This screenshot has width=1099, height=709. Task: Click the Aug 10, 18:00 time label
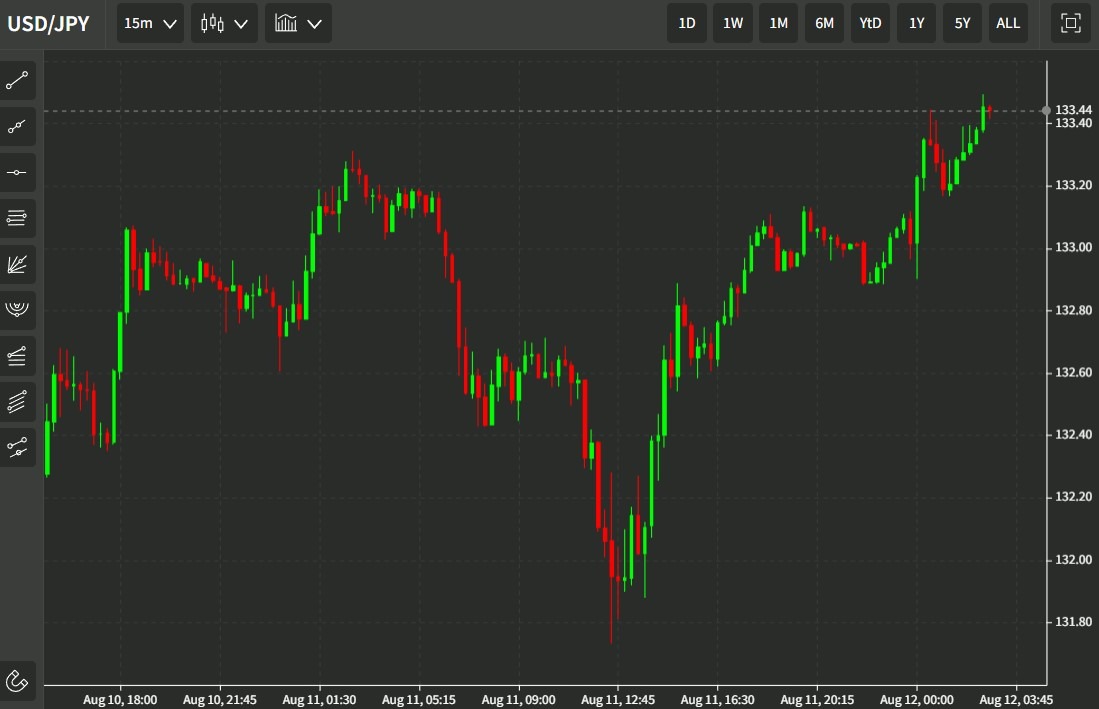tap(120, 699)
